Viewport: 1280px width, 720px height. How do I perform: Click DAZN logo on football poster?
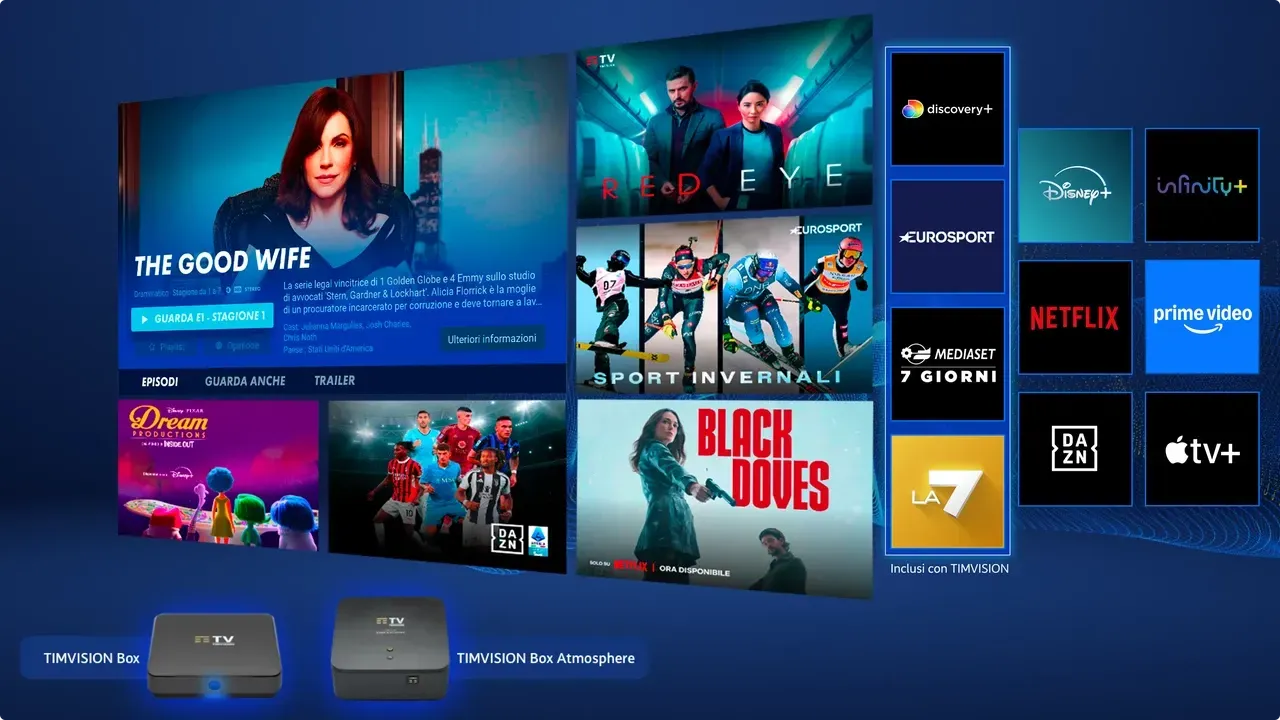[x=507, y=540]
